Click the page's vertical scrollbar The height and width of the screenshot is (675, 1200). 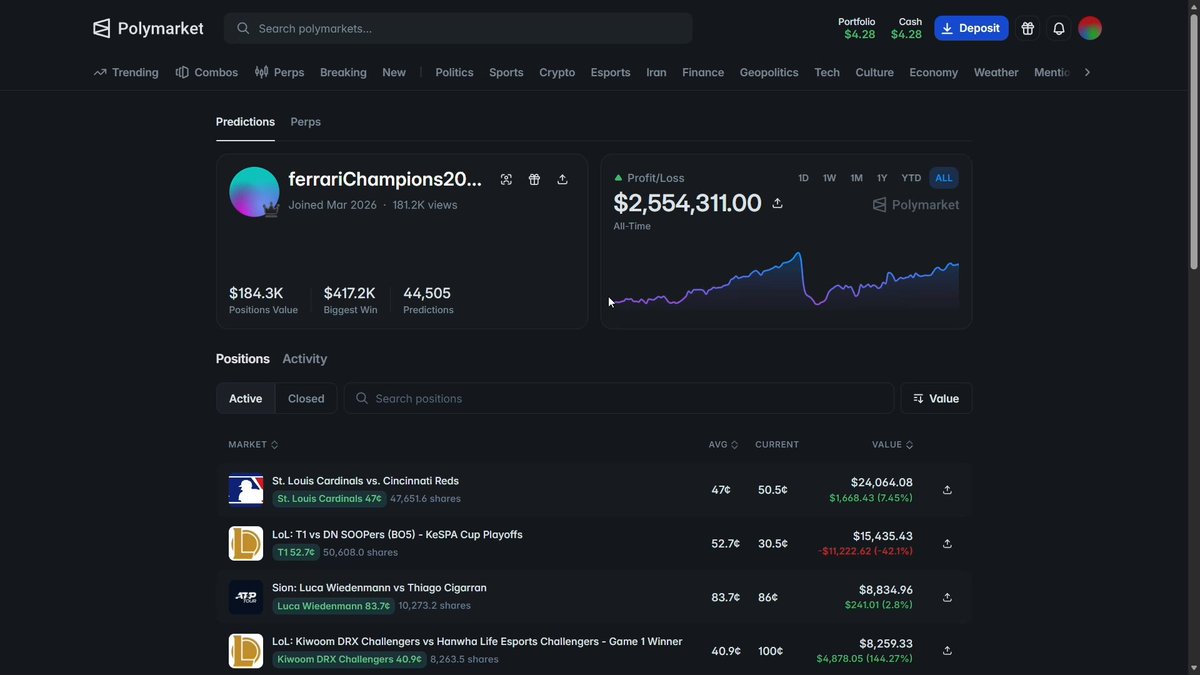coord(1194,140)
